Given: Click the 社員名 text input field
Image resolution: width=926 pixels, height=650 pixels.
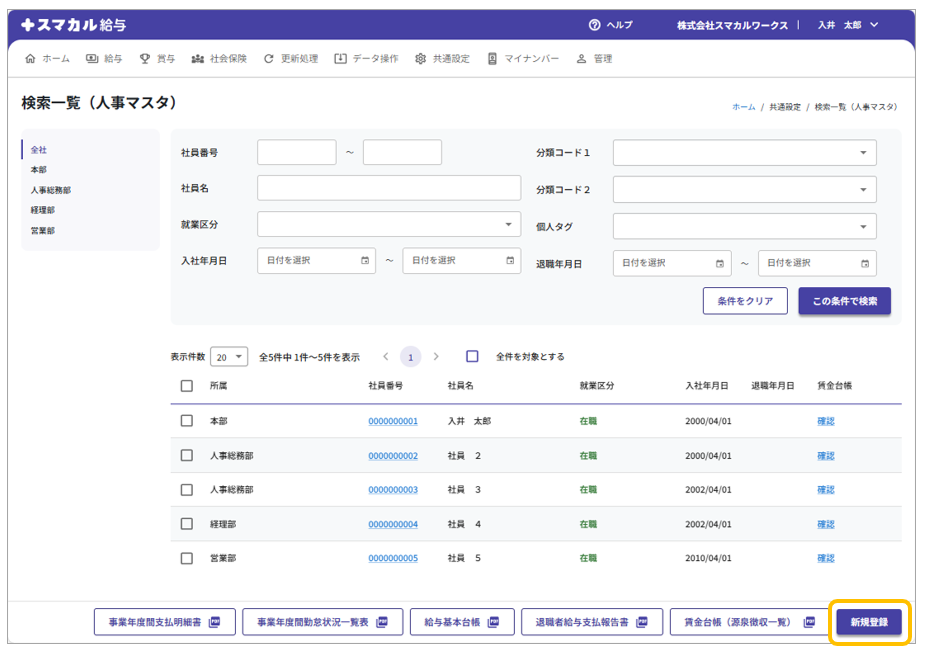Looking at the screenshot, I should [x=389, y=189].
